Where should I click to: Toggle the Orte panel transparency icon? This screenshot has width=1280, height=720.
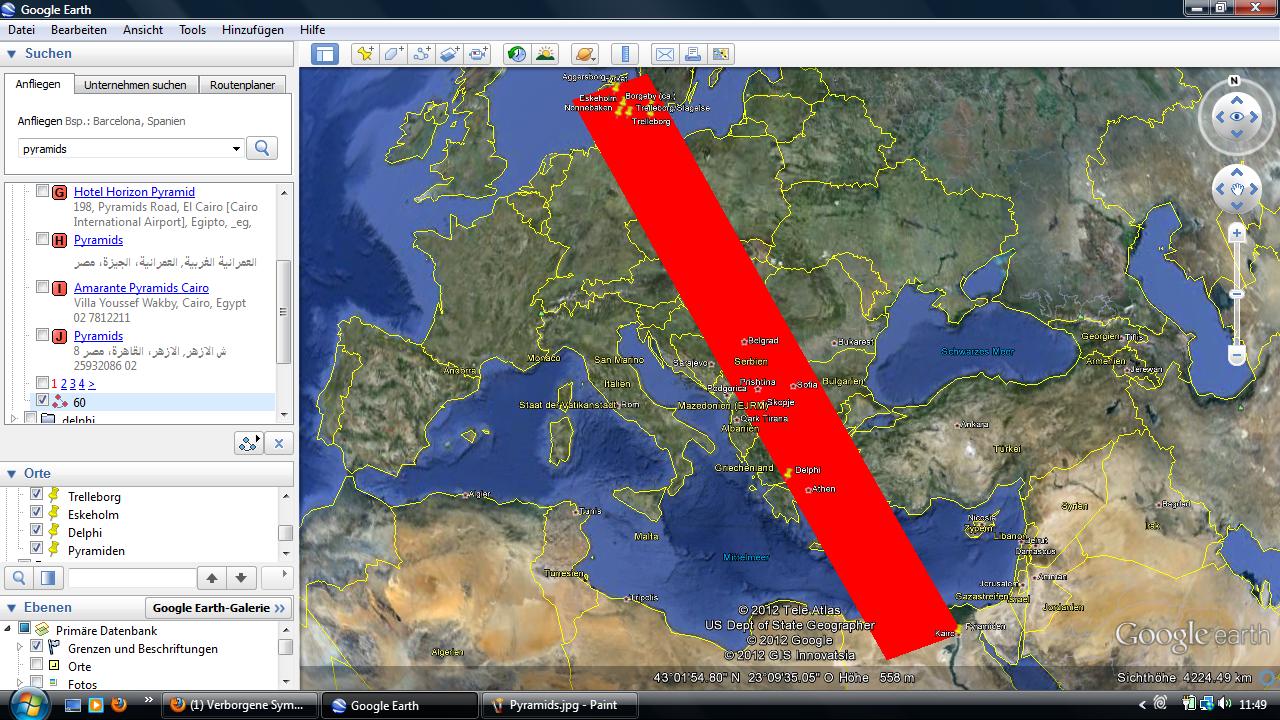coord(48,577)
